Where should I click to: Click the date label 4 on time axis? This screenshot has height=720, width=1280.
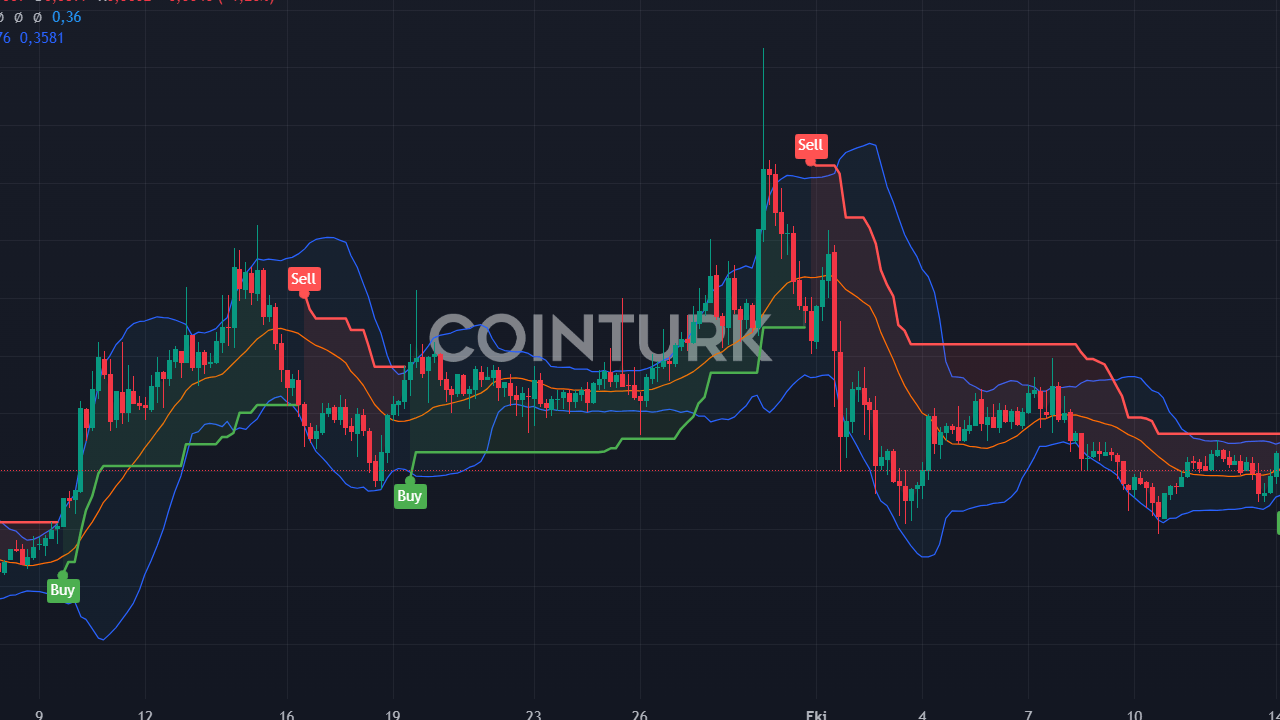(x=923, y=715)
